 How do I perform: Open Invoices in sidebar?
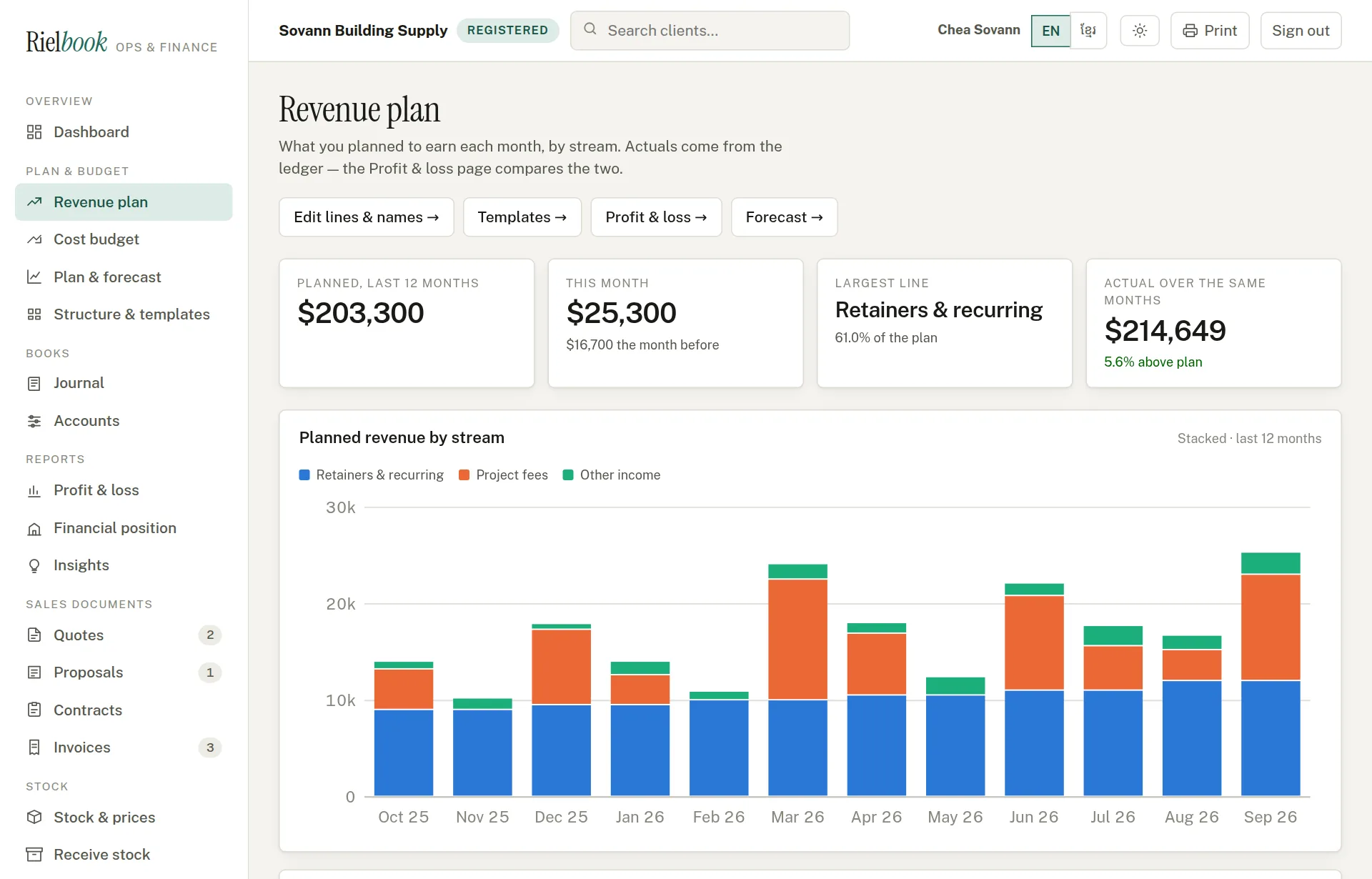[x=124, y=748]
